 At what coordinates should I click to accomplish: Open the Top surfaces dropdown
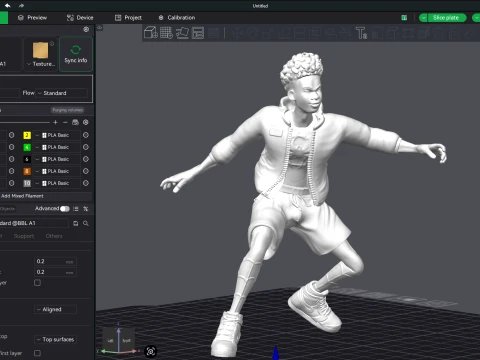point(55,339)
